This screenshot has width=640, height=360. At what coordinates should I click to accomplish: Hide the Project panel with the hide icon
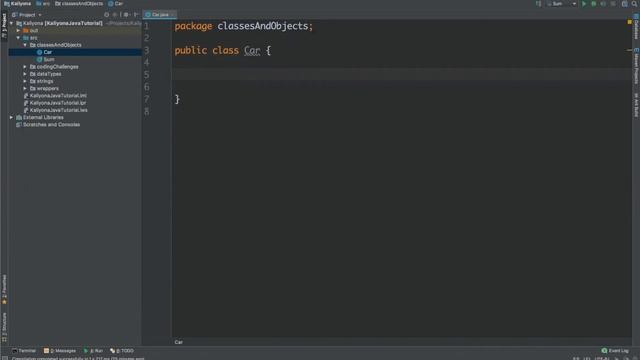tap(136, 15)
